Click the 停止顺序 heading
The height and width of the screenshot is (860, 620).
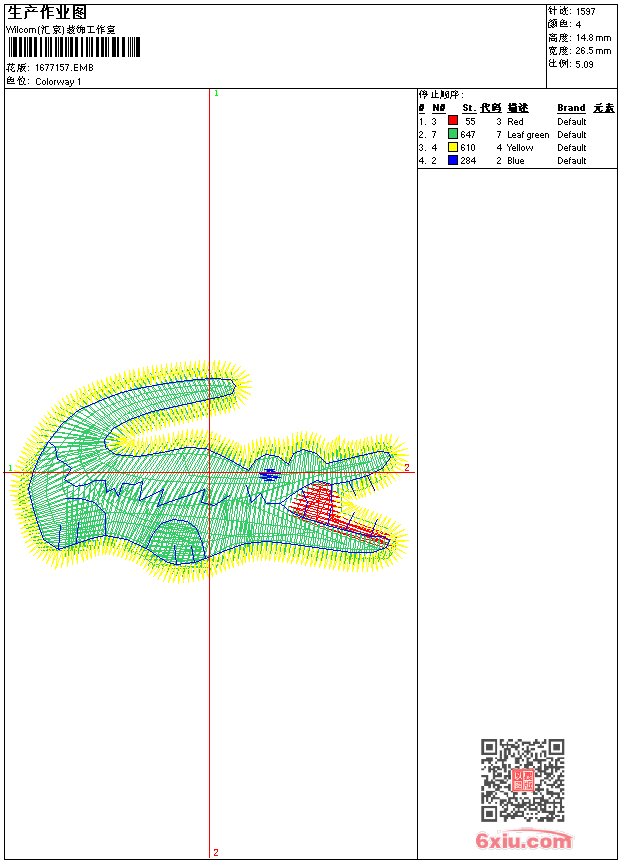(x=441, y=95)
